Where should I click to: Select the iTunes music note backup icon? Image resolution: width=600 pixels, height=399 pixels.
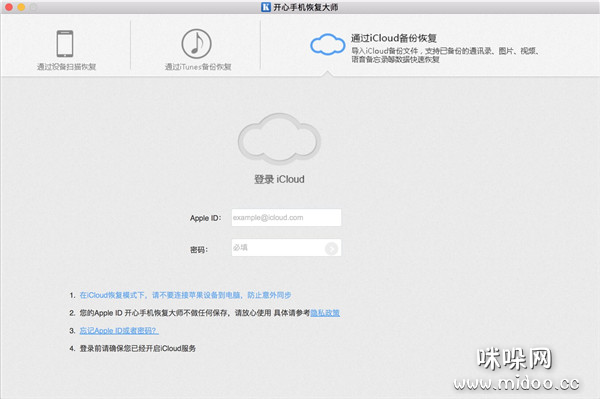click(x=196, y=44)
